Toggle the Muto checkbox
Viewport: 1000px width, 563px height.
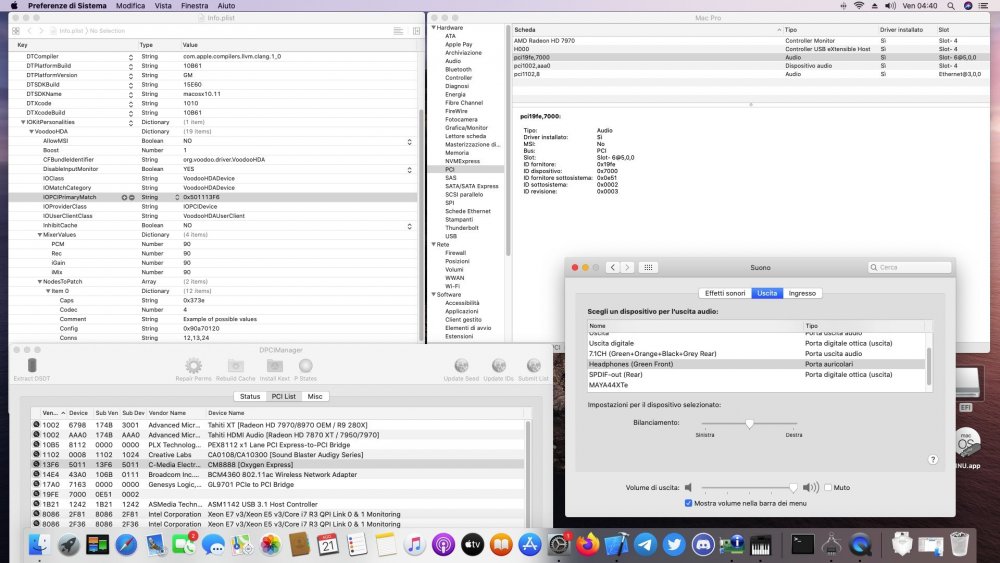(828, 487)
